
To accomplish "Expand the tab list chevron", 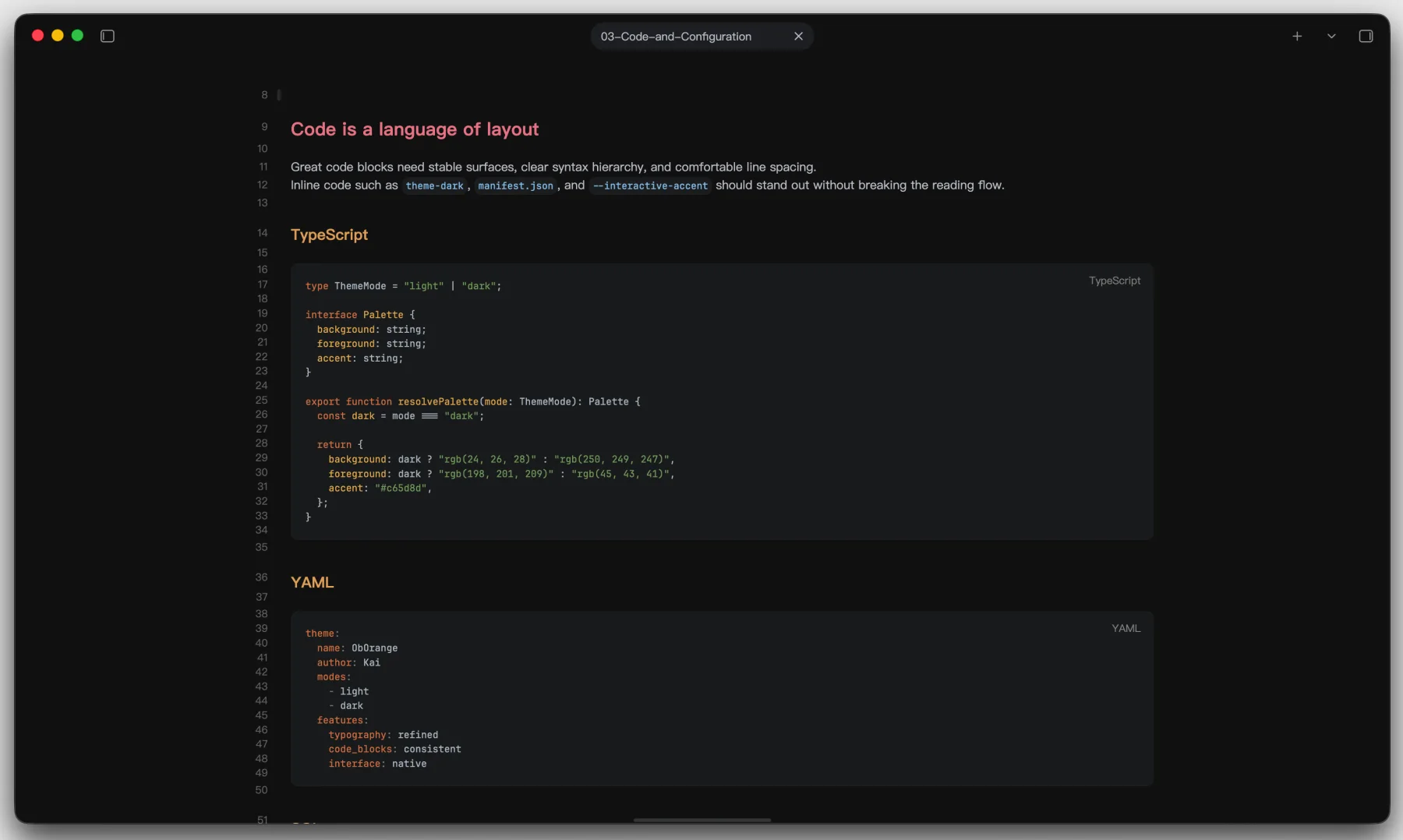I will (x=1331, y=36).
